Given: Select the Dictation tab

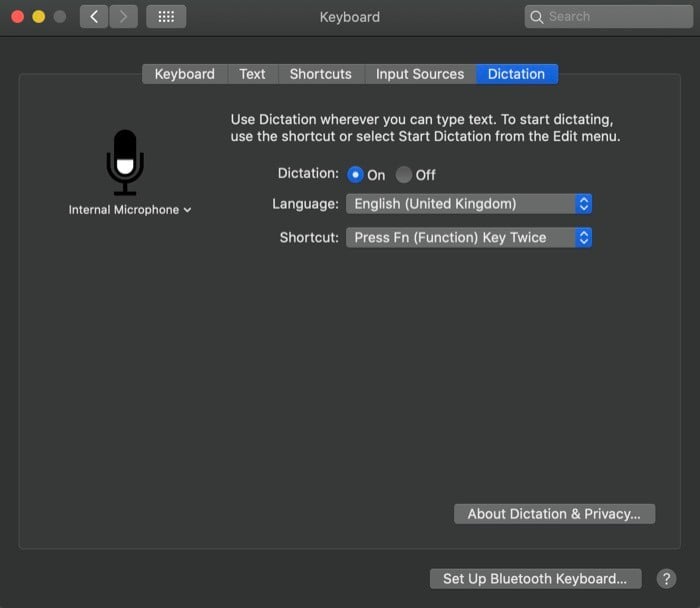Looking at the screenshot, I should click(x=517, y=74).
